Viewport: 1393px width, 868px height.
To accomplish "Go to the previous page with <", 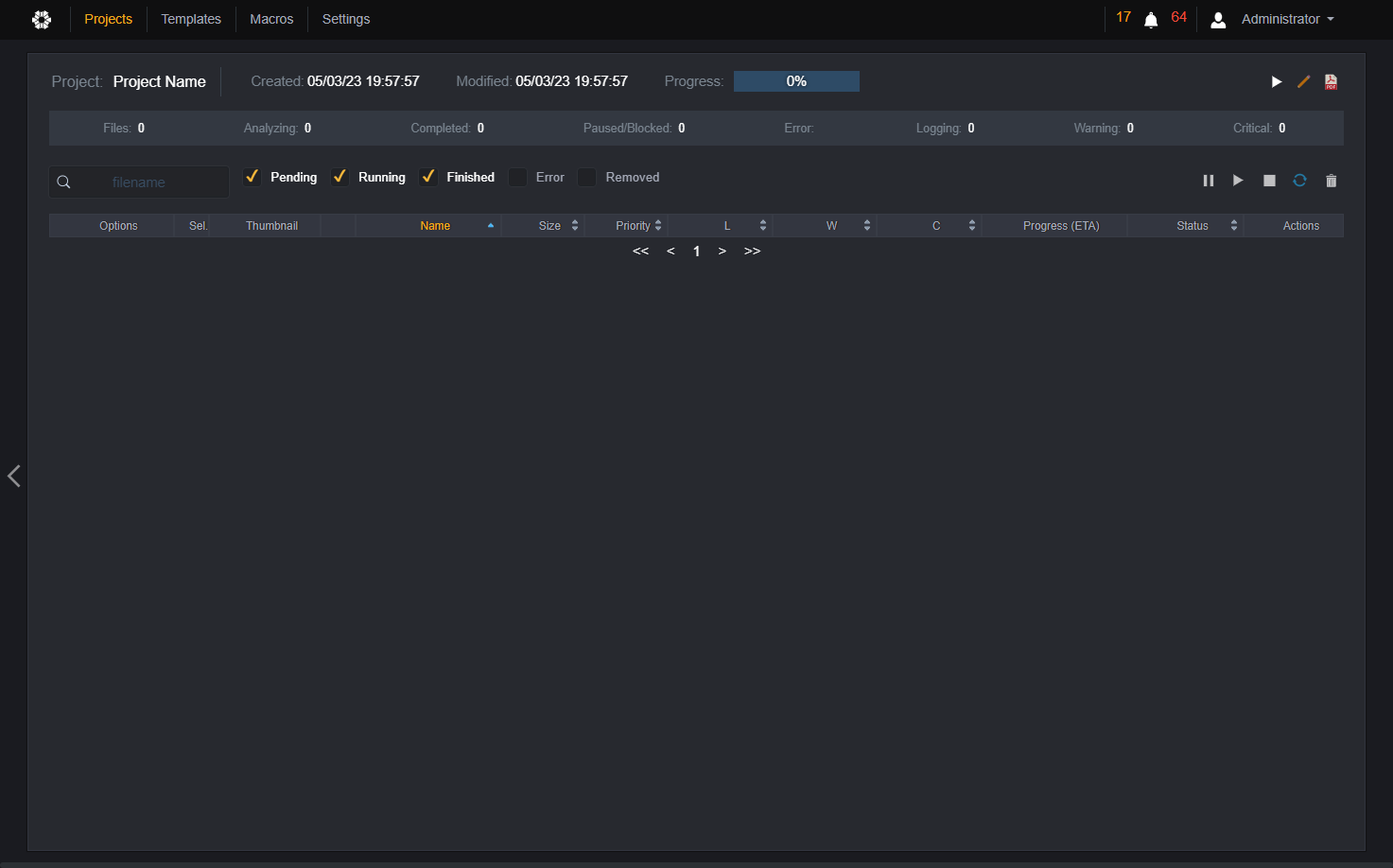I will click(x=670, y=252).
